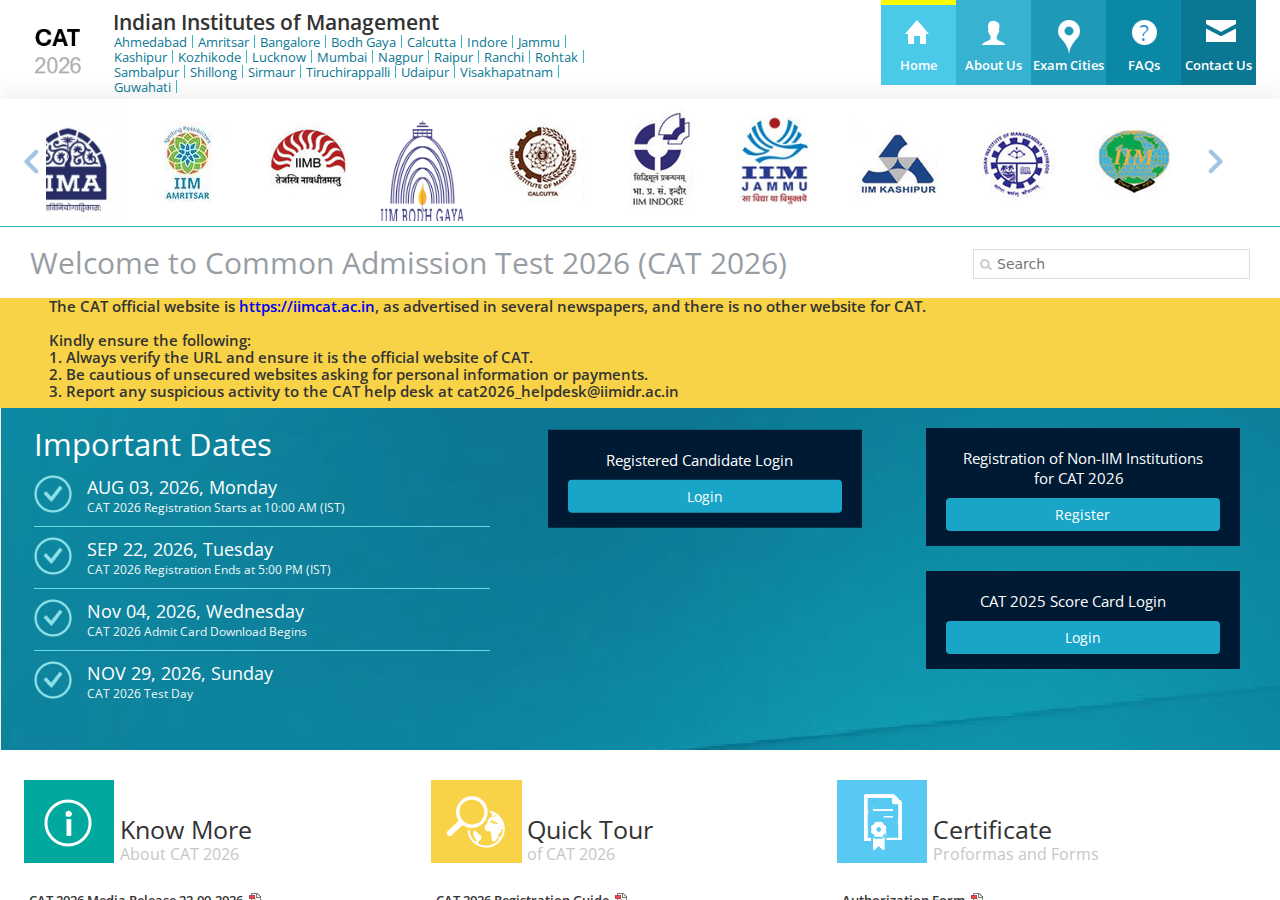
Task: Open the Mumbai institute link
Action: click(x=342, y=57)
